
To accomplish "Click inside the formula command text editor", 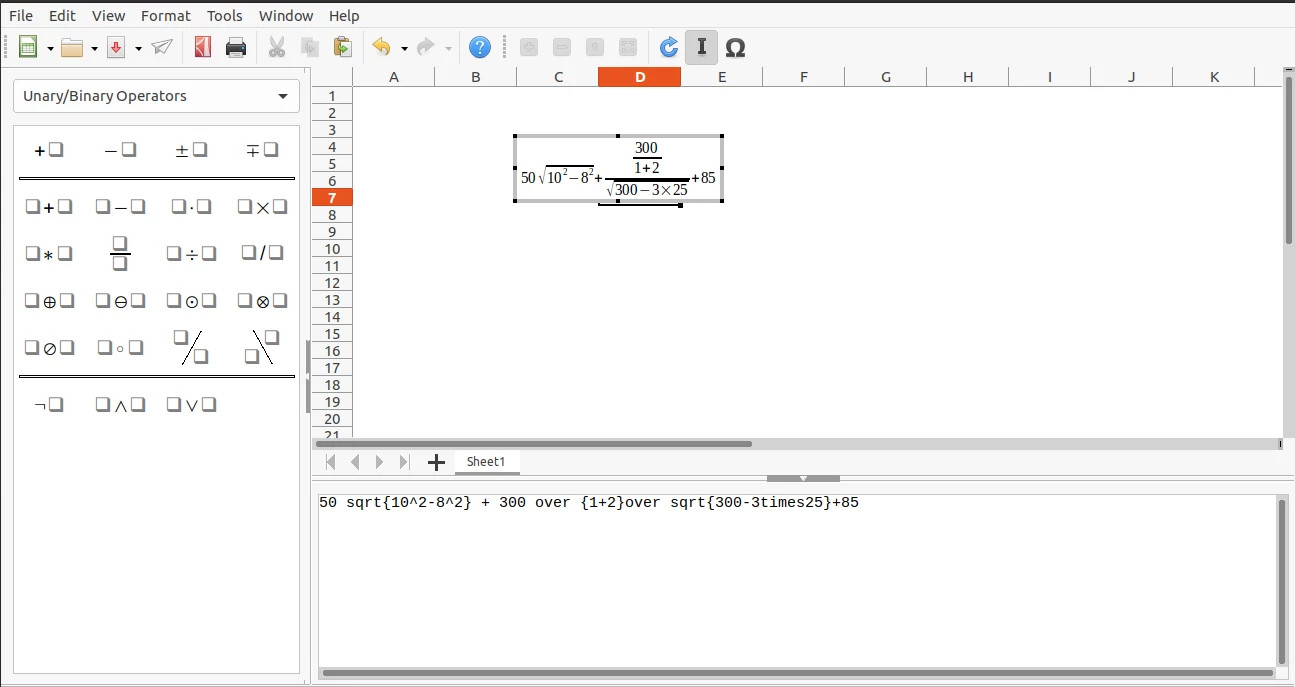I will pyautogui.click(x=796, y=580).
